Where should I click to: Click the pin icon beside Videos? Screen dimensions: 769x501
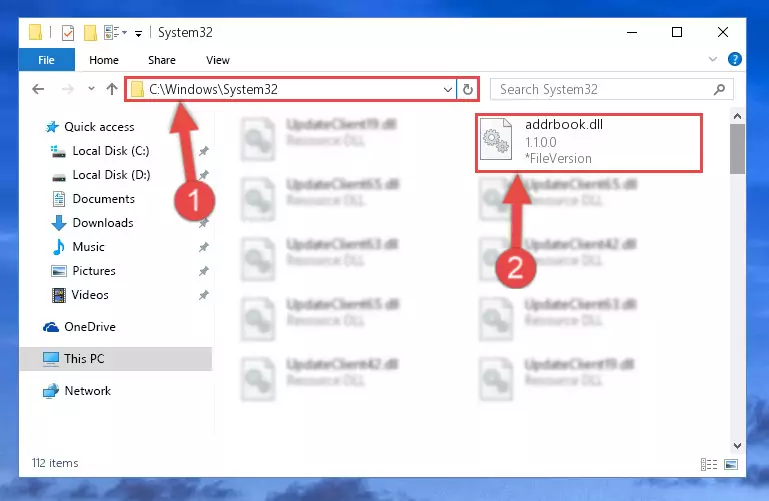(x=204, y=295)
